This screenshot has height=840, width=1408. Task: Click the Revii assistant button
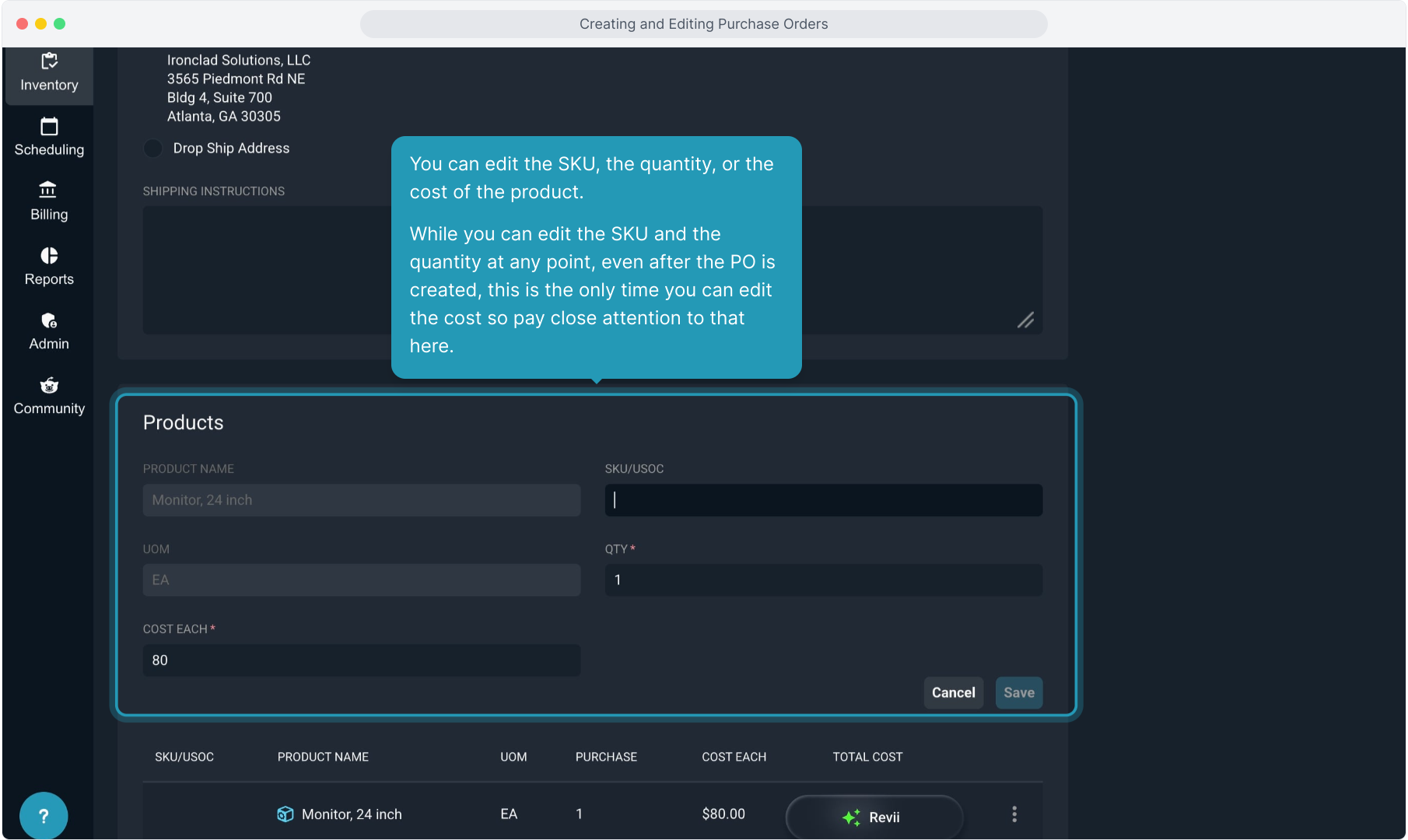pyautogui.click(x=874, y=817)
